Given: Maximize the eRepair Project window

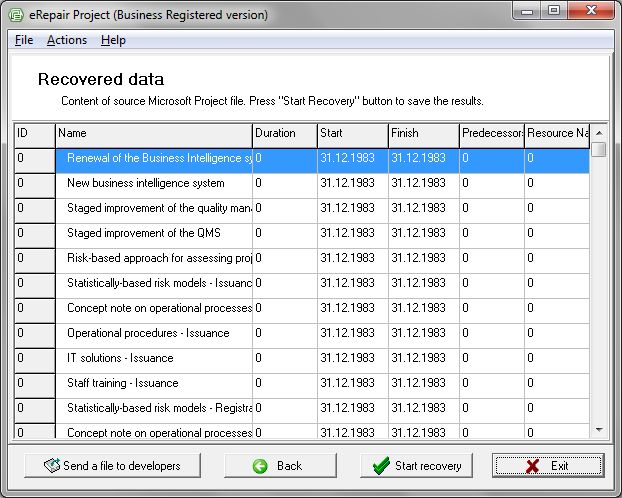Looking at the screenshot, I should click(x=554, y=10).
